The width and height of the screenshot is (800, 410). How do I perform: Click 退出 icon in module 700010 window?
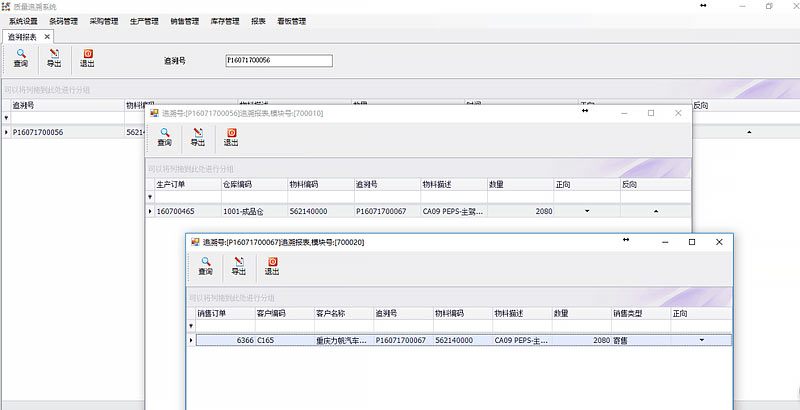231,136
